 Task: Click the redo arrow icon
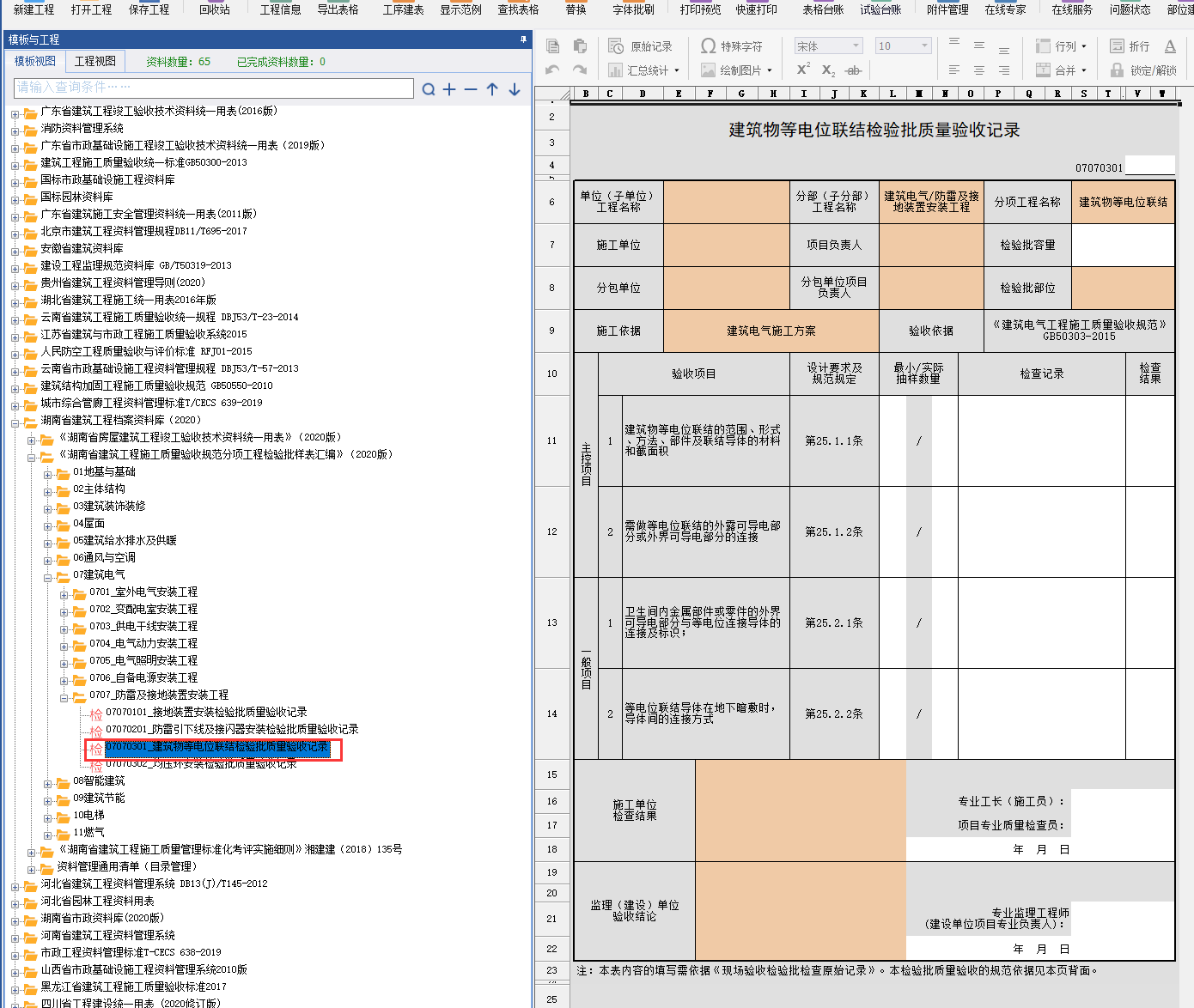[x=580, y=70]
